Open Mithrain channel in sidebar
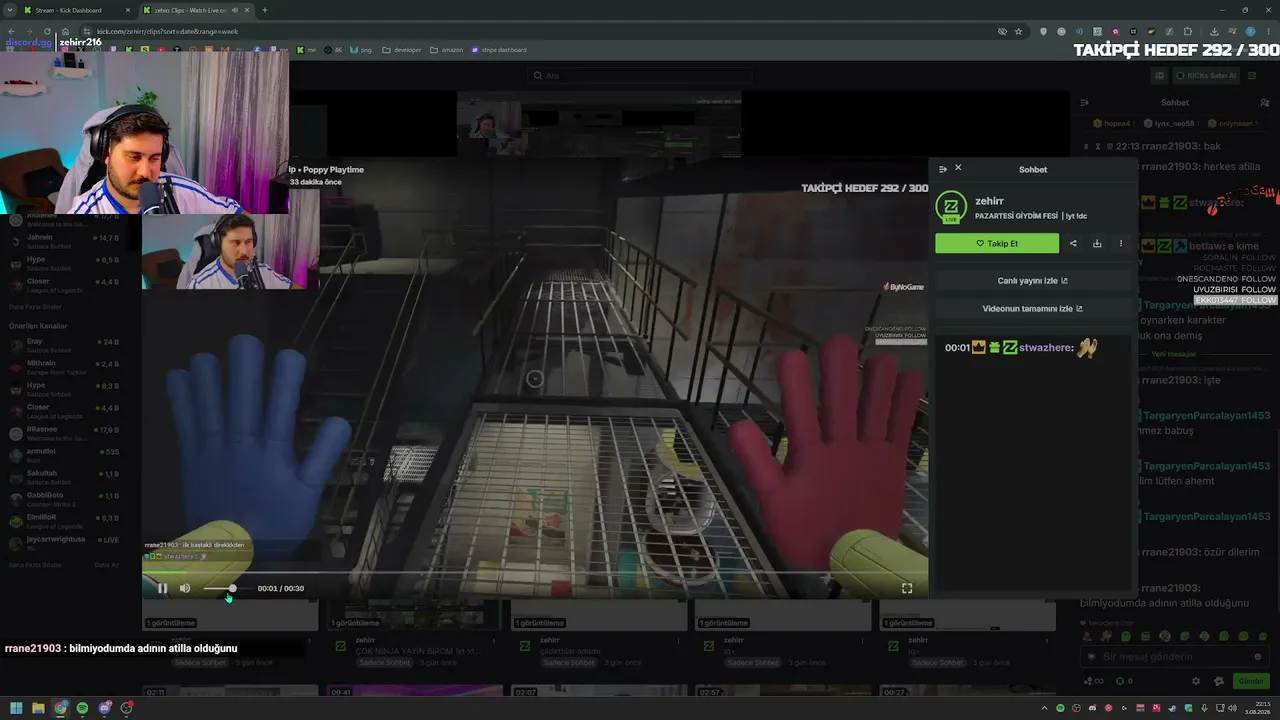Screen dimensions: 1280x720 (63, 367)
